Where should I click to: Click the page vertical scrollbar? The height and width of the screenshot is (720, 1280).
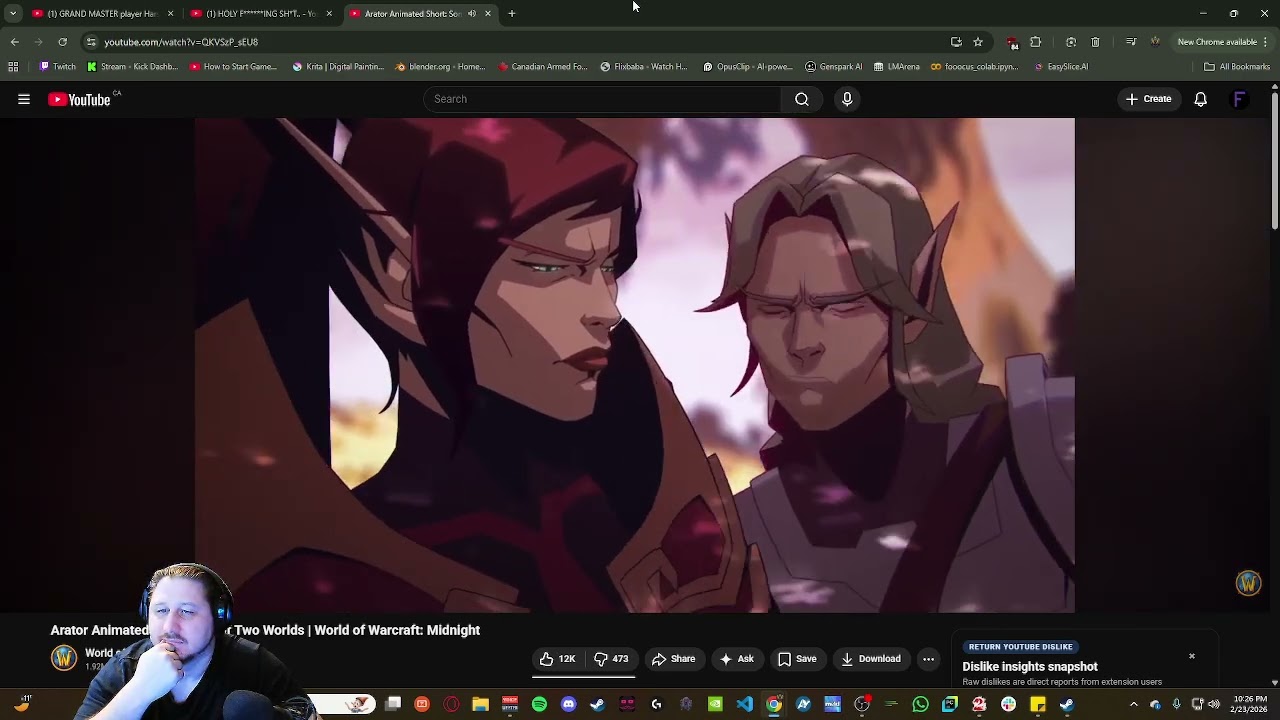click(1274, 160)
